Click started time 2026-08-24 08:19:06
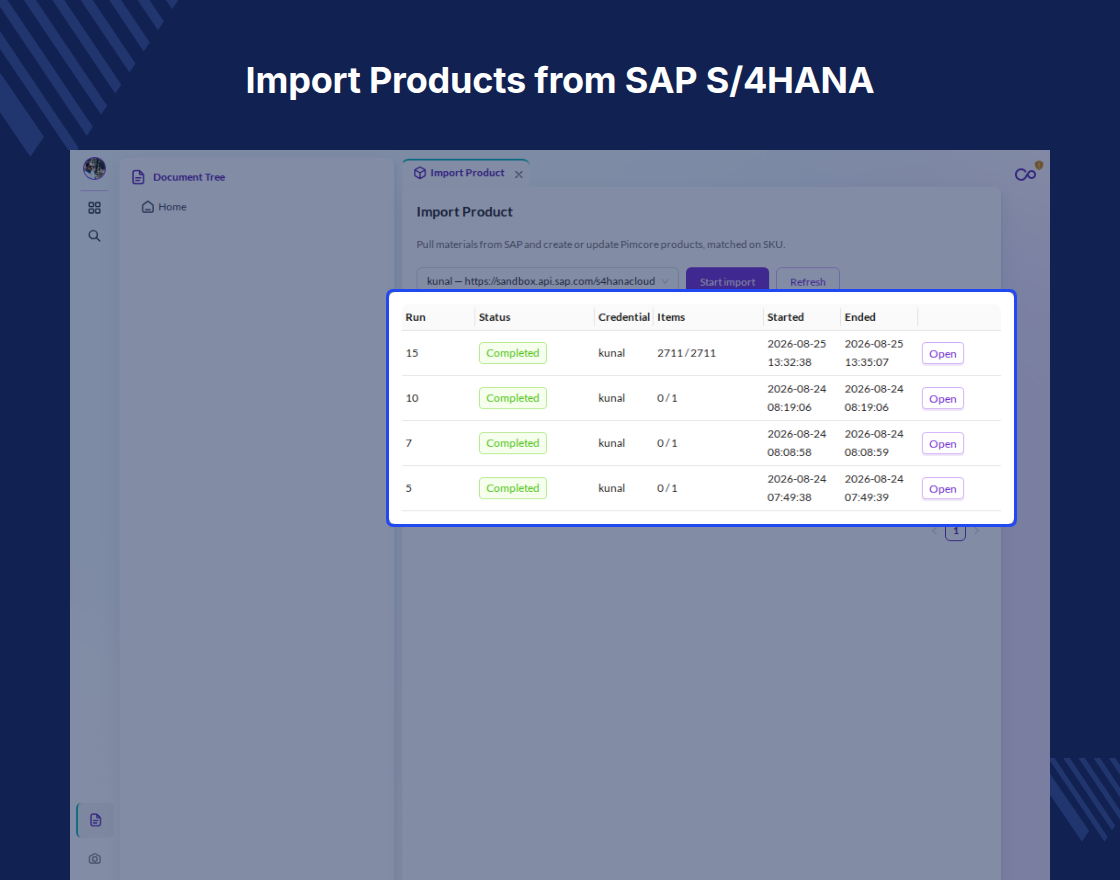The width and height of the screenshot is (1120, 880). tap(796, 398)
